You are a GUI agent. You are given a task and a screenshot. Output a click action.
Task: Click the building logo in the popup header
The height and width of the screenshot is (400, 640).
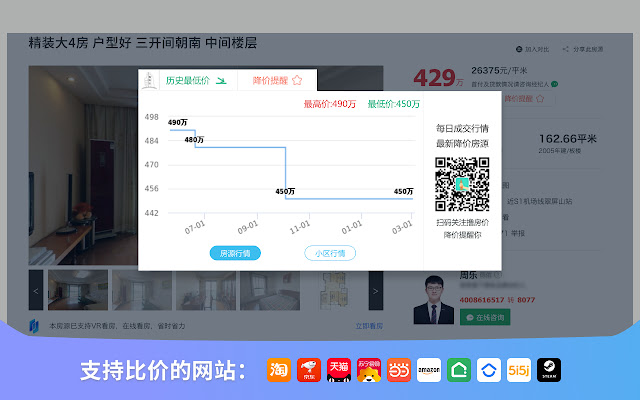coord(149,80)
